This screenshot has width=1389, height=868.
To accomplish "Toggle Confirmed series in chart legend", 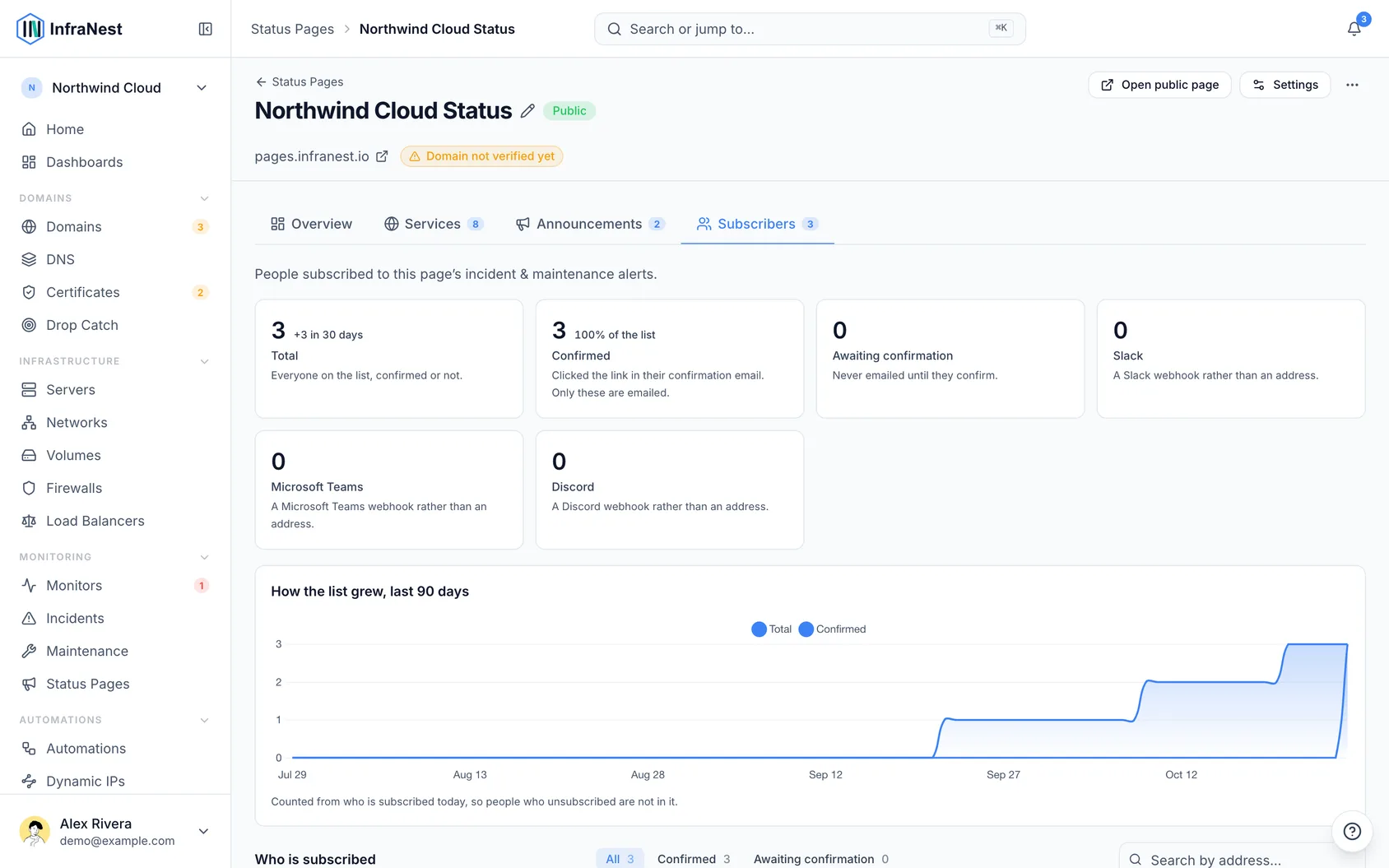I will pos(833,629).
